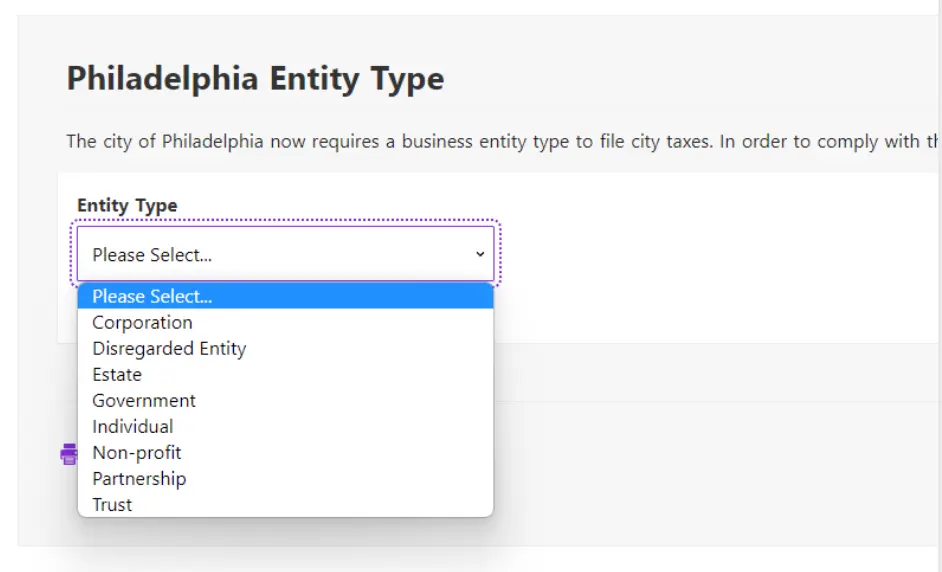The width and height of the screenshot is (942, 572).
Task: Click the purple printer icon
Action: tap(68, 454)
